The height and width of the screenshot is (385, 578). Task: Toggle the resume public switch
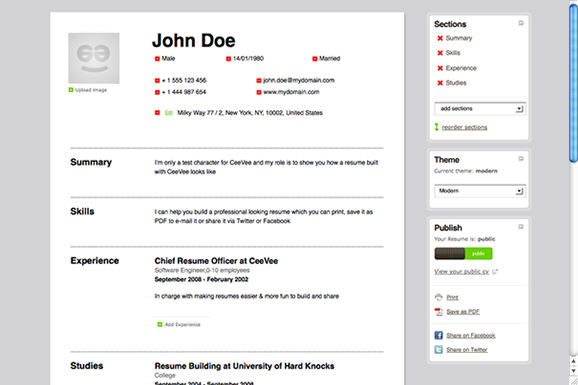coord(463,254)
